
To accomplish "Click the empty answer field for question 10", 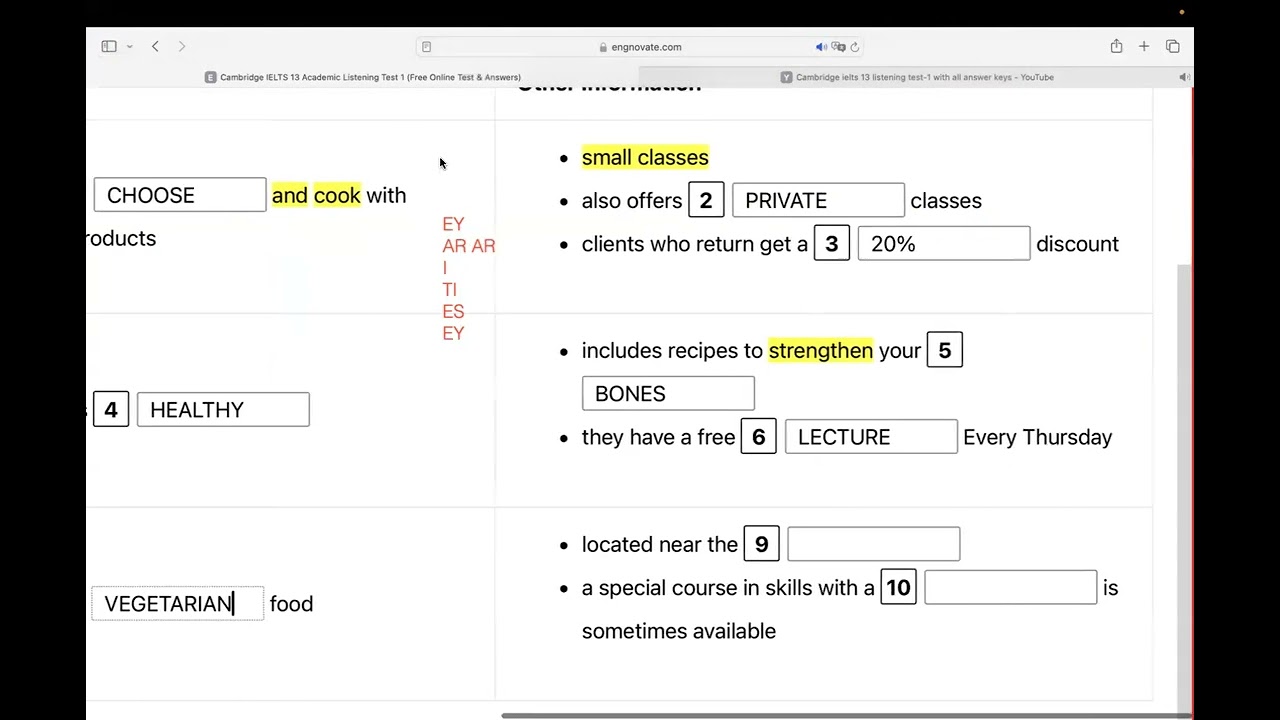I will pos(1011,587).
